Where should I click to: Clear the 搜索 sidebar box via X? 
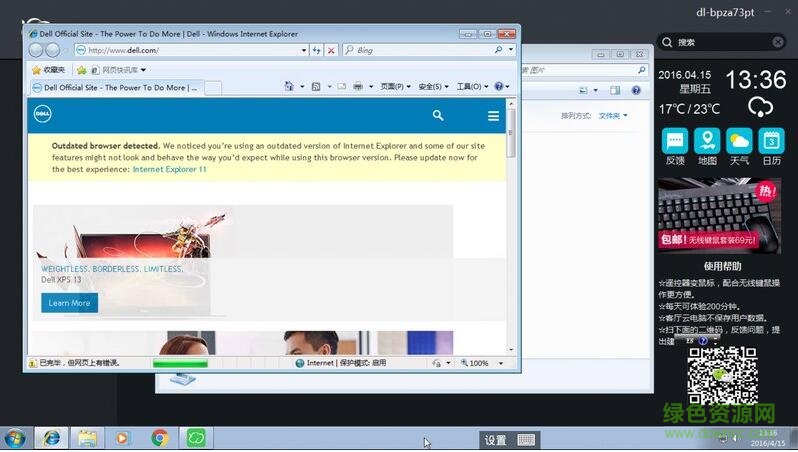pyautogui.click(x=778, y=42)
